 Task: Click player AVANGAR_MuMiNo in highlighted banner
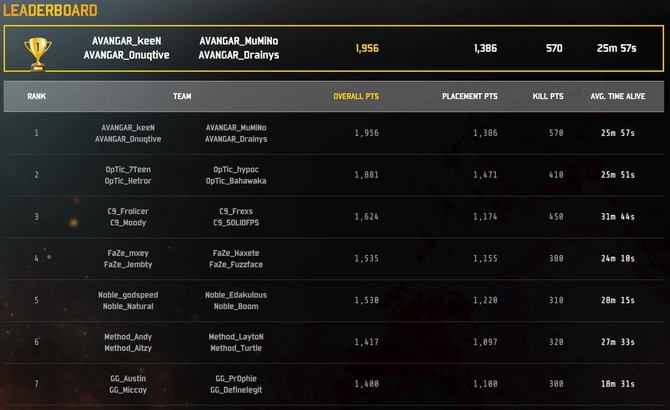239,41
